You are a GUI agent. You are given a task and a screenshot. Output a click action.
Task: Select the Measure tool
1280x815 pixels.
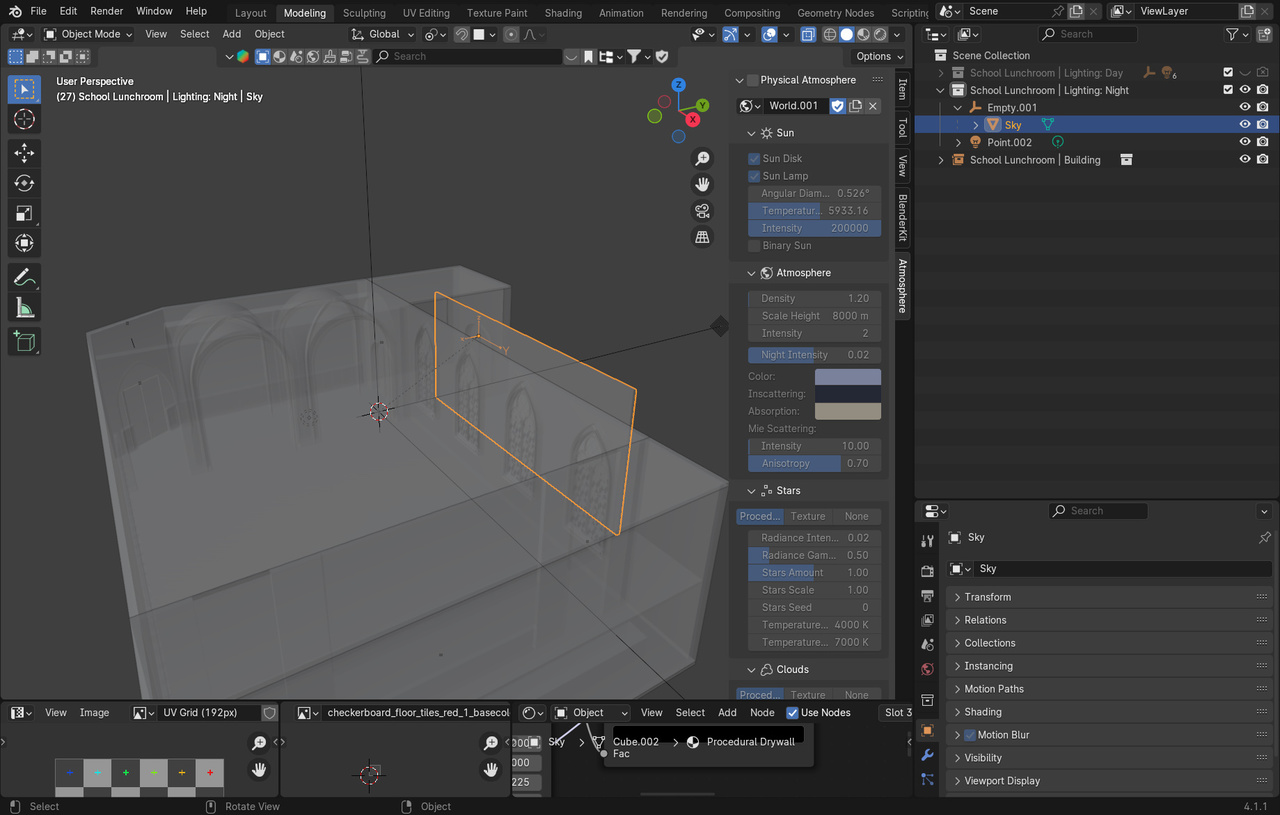25,308
